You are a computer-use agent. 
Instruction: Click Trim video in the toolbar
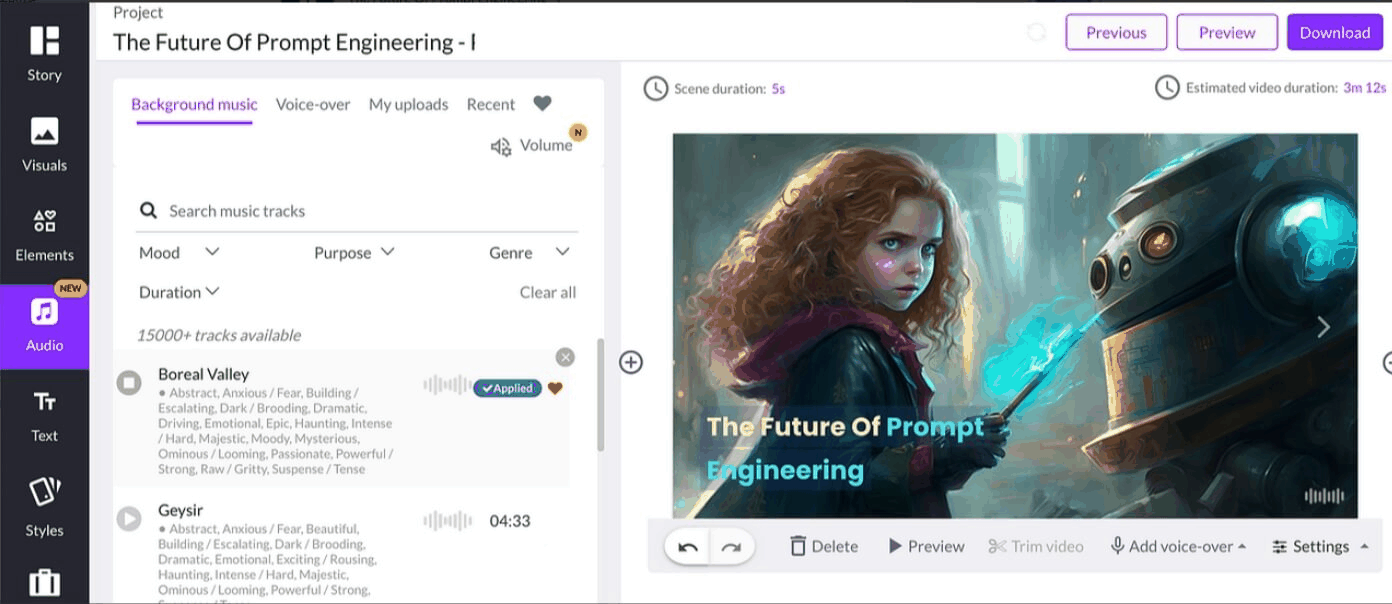click(x=1036, y=546)
